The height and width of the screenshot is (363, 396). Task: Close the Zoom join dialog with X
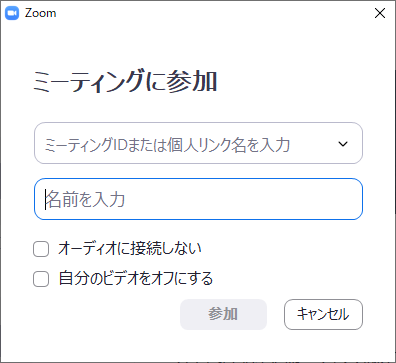[x=380, y=13]
